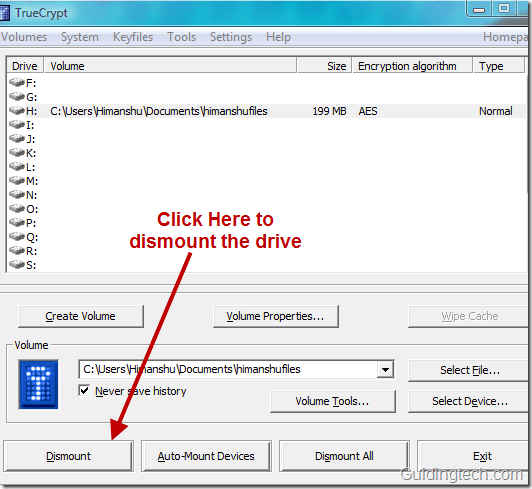The image size is (532, 489).
Task: Open the Settings menu
Action: pos(231,37)
